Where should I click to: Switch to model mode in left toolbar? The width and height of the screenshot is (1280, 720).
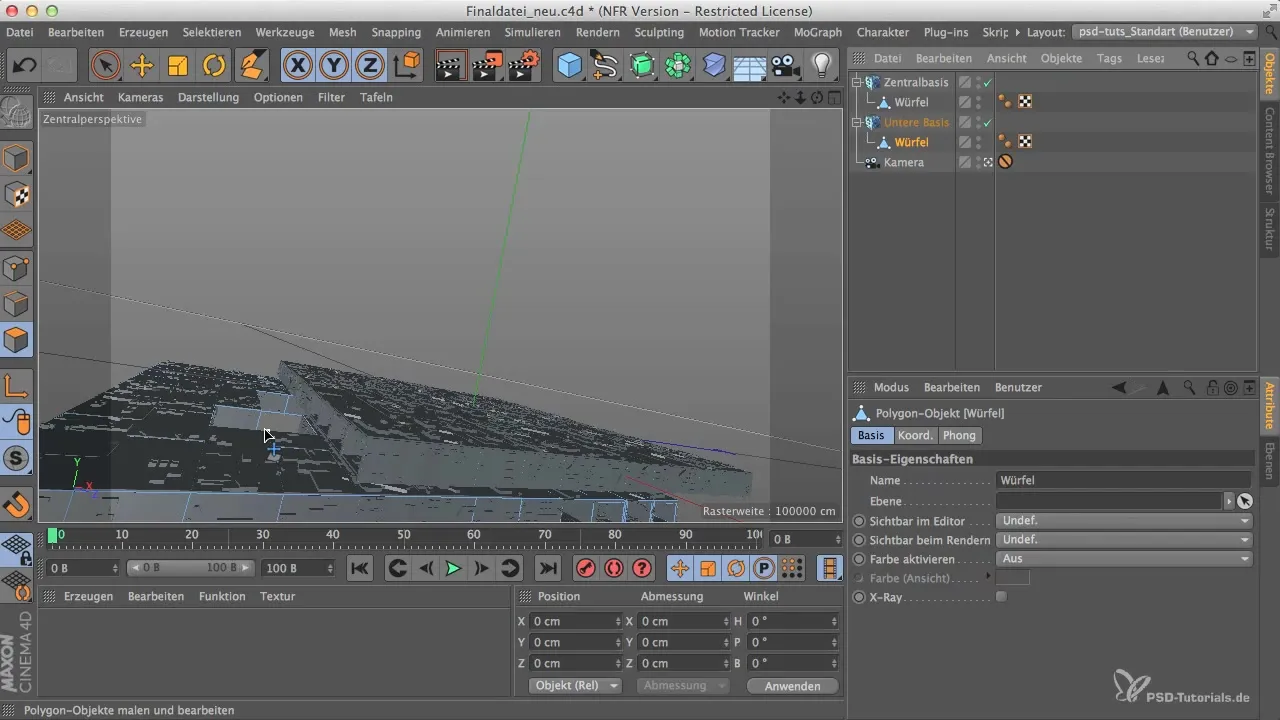point(17,158)
